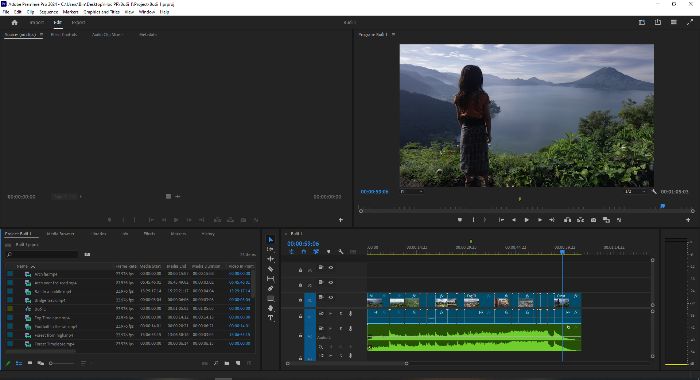Step forward one frame in Program monitor
Image resolution: width=700 pixels, height=380 pixels.
click(540, 220)
